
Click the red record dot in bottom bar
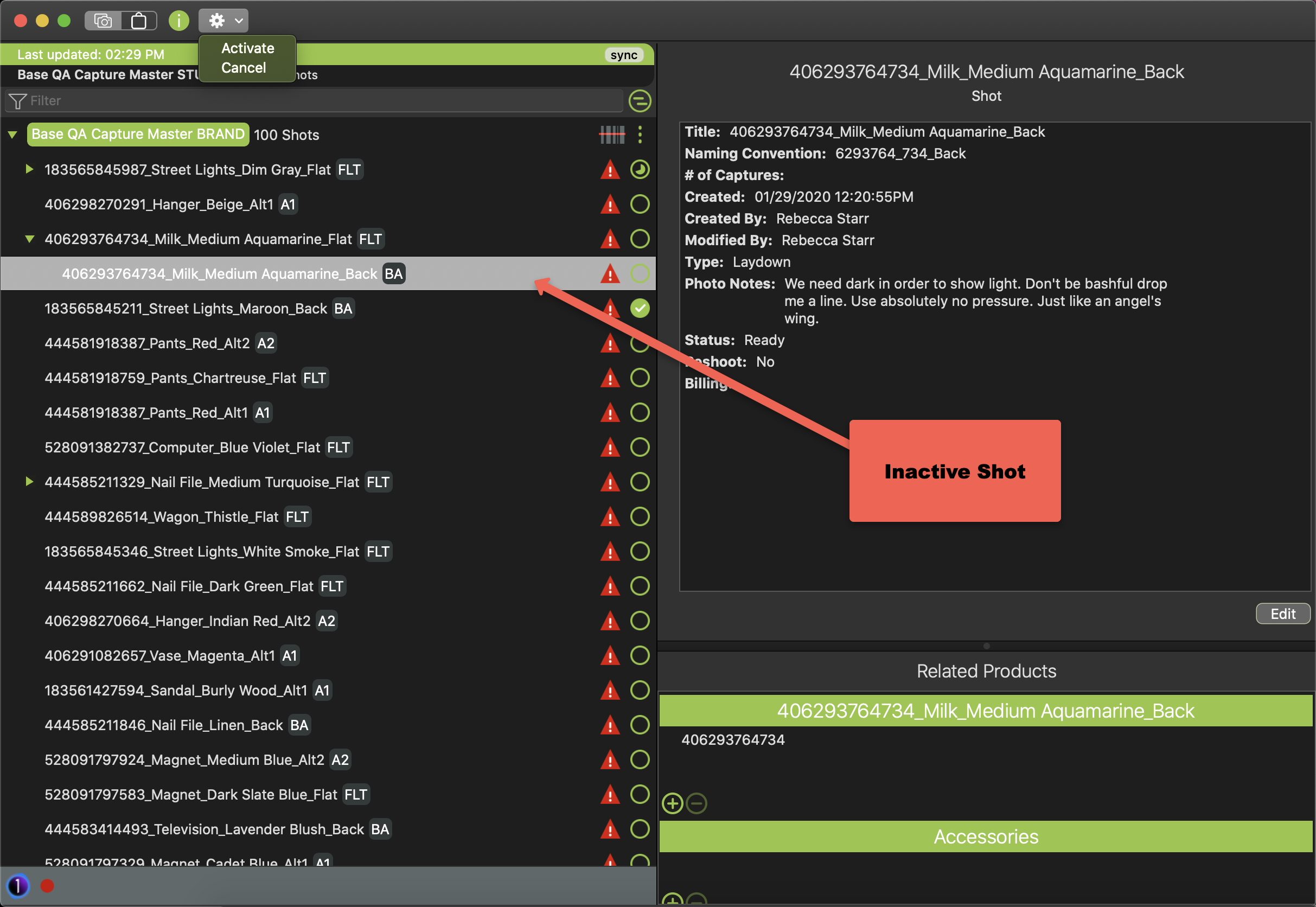click(x=47, y=885)
